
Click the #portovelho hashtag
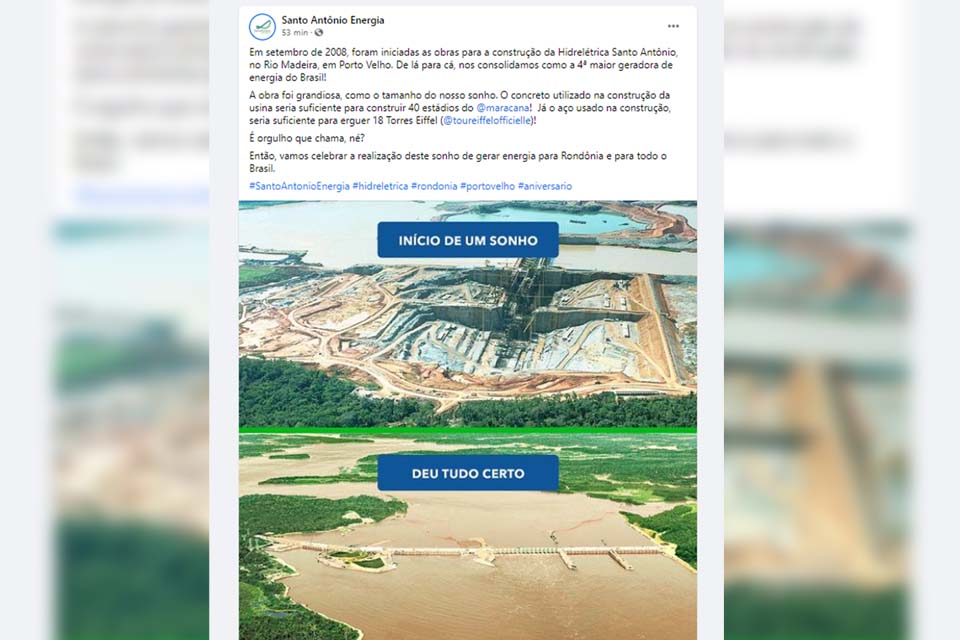pos(487,186)
